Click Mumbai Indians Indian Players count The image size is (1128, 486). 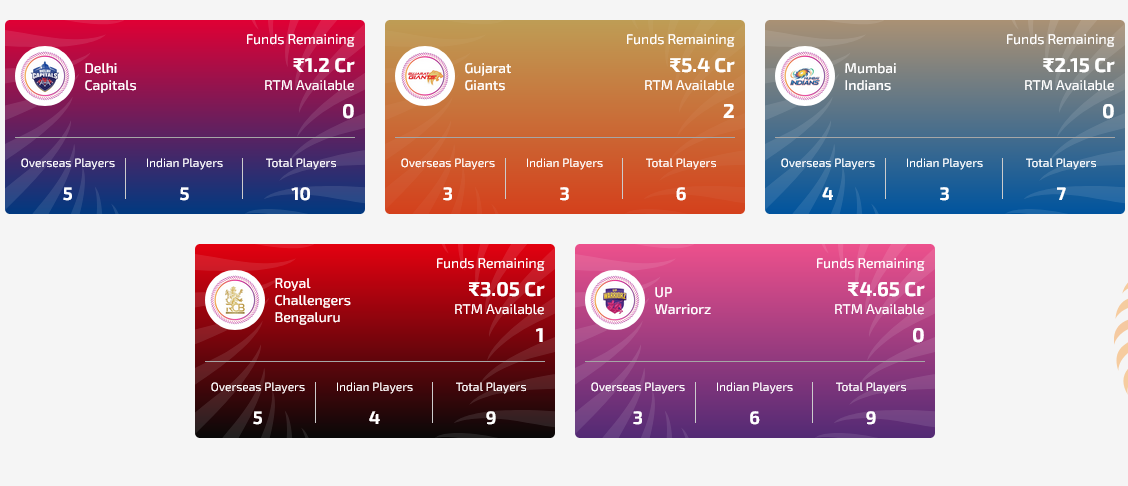pos(944,194)
